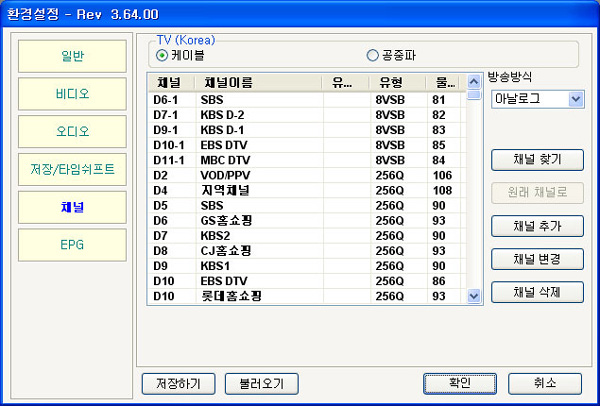This screenshot has height=406, width=600.
Task: Select the 지역채널 channel row
Action: point(307,191)
